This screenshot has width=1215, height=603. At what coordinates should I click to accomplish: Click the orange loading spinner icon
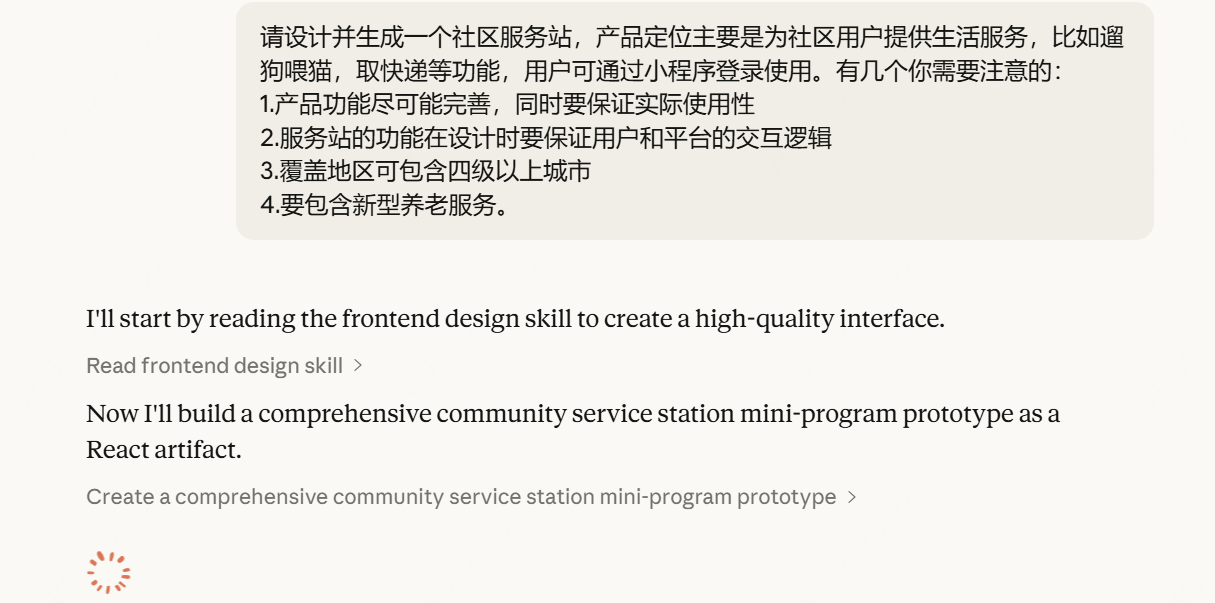click(x=108, y=572)
